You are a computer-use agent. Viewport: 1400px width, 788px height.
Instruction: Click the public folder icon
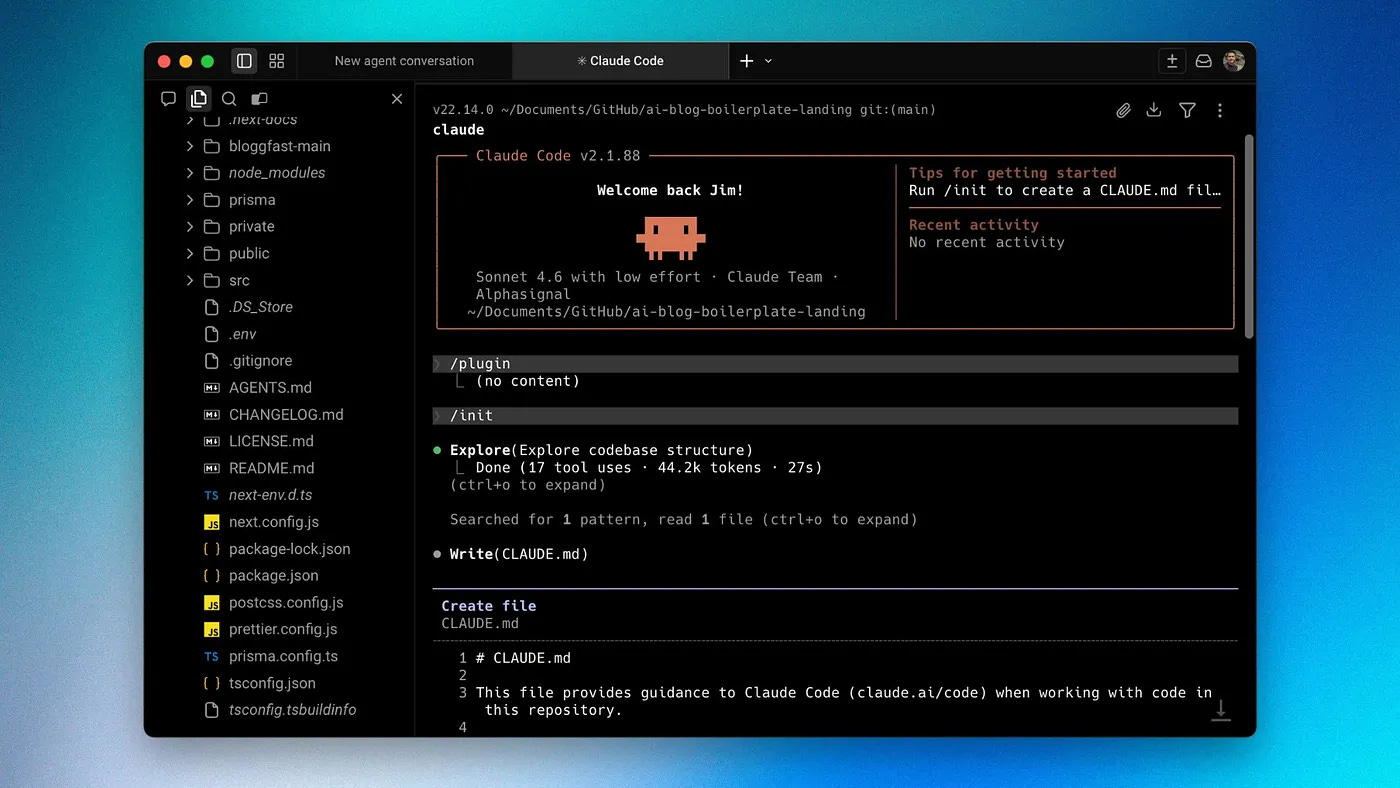211,254
